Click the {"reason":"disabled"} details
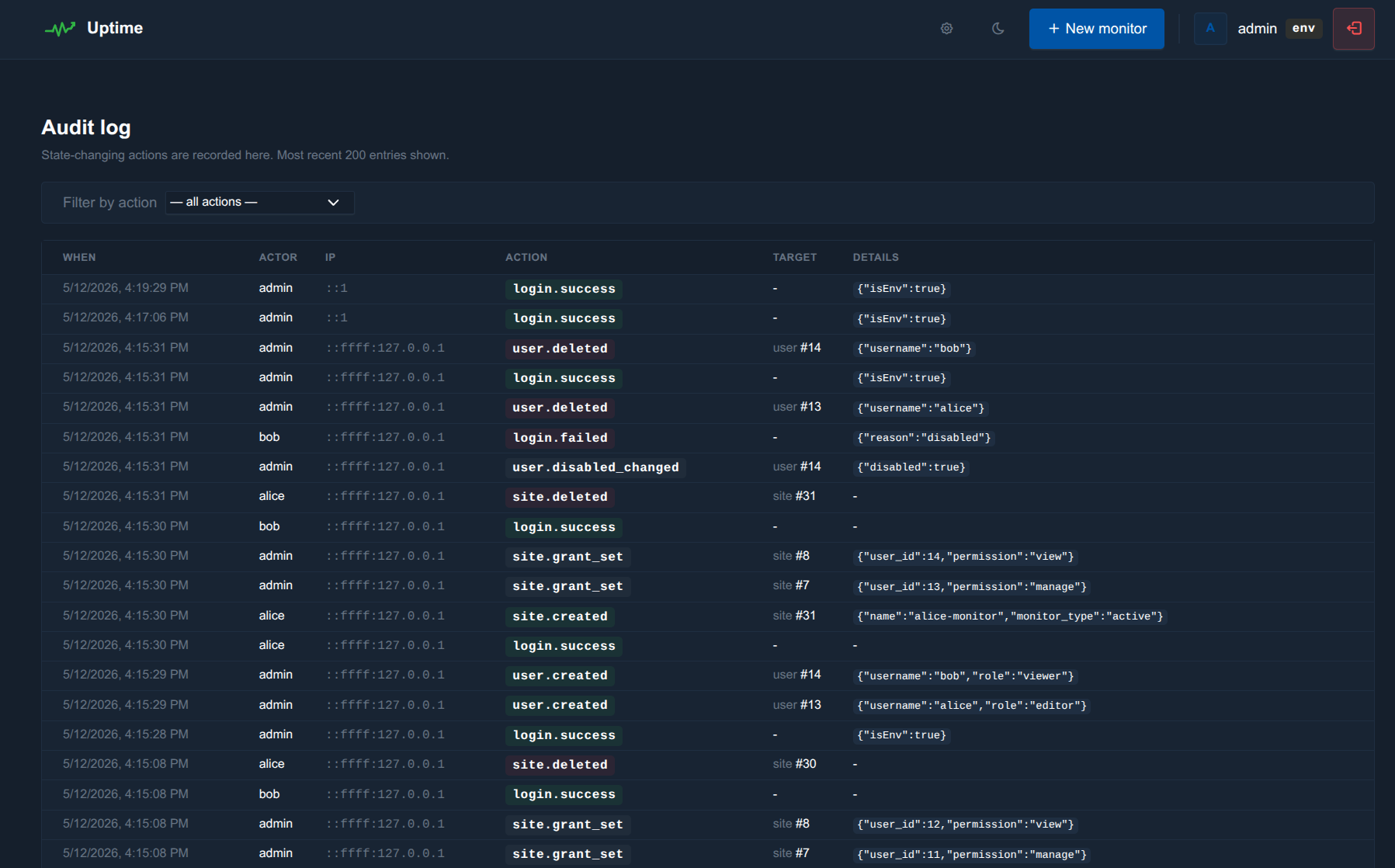 (924, 438)
